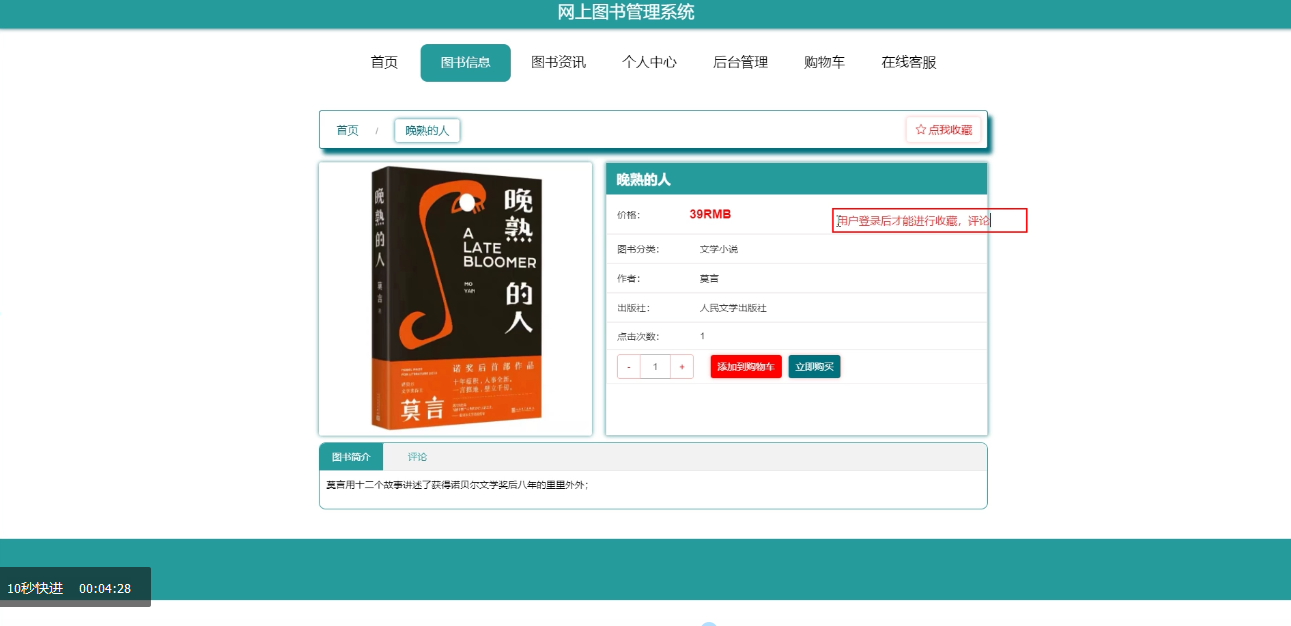The height and width of the screenshot is (626, 1291).
Task: Click the book cover image
Action: (x=456, y=298)
